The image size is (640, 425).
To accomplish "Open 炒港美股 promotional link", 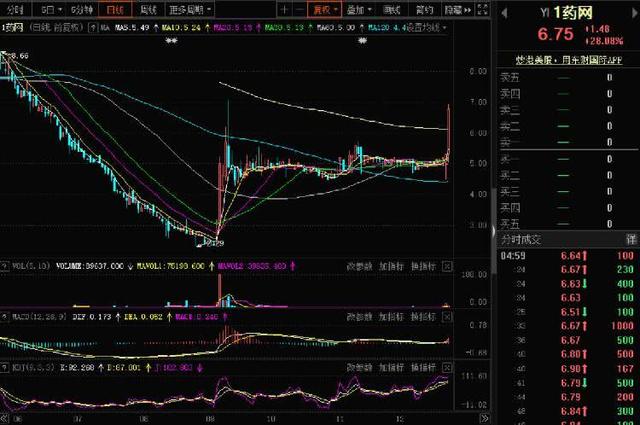I will 569,60.
